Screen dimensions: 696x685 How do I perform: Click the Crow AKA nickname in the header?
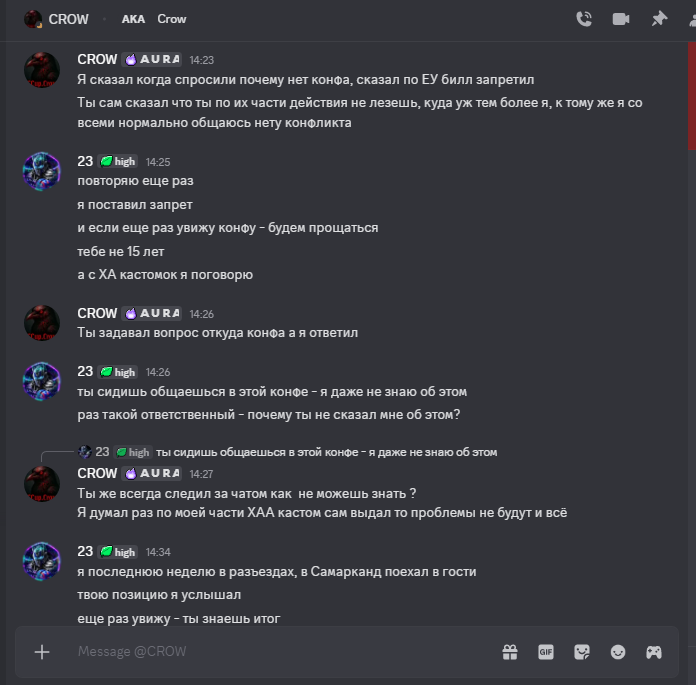pos(172,19)
